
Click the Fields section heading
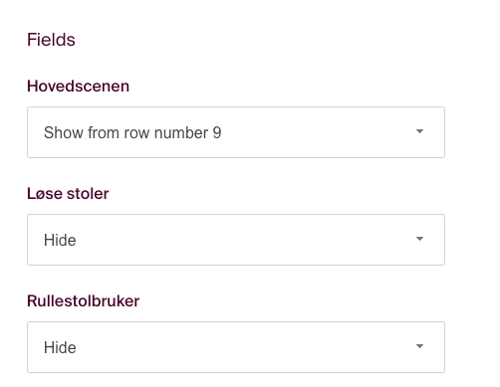(51, 40)
